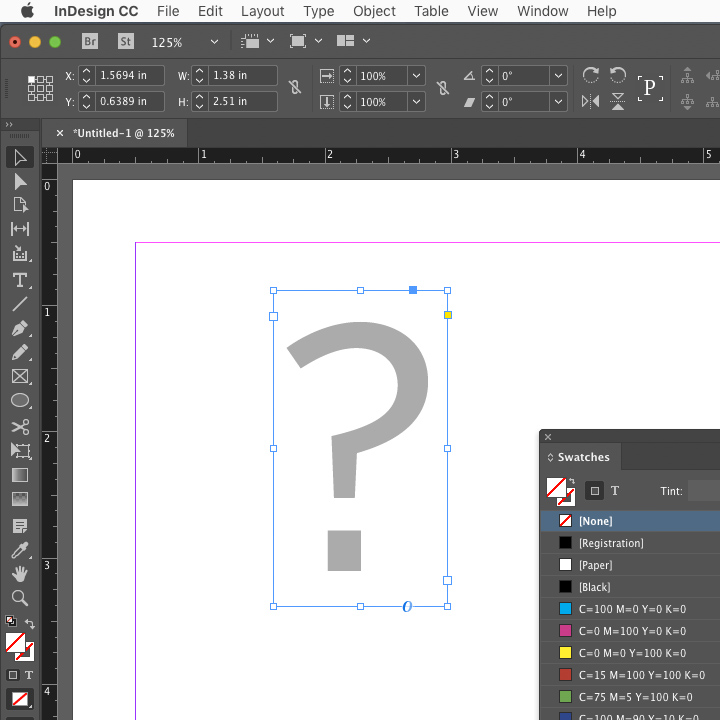Toggle constrain proportions for width and height
The height and width of the screenshot is (720, 720).
pos(295,89)
